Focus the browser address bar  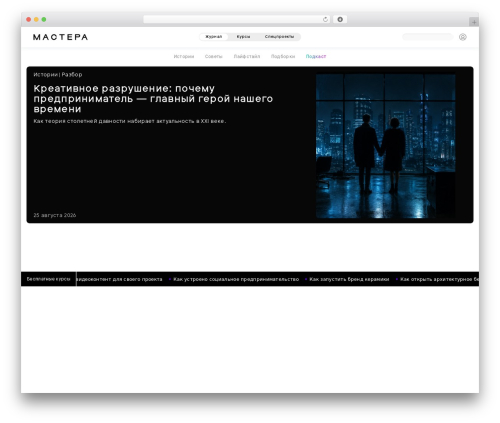click(237, 20)
